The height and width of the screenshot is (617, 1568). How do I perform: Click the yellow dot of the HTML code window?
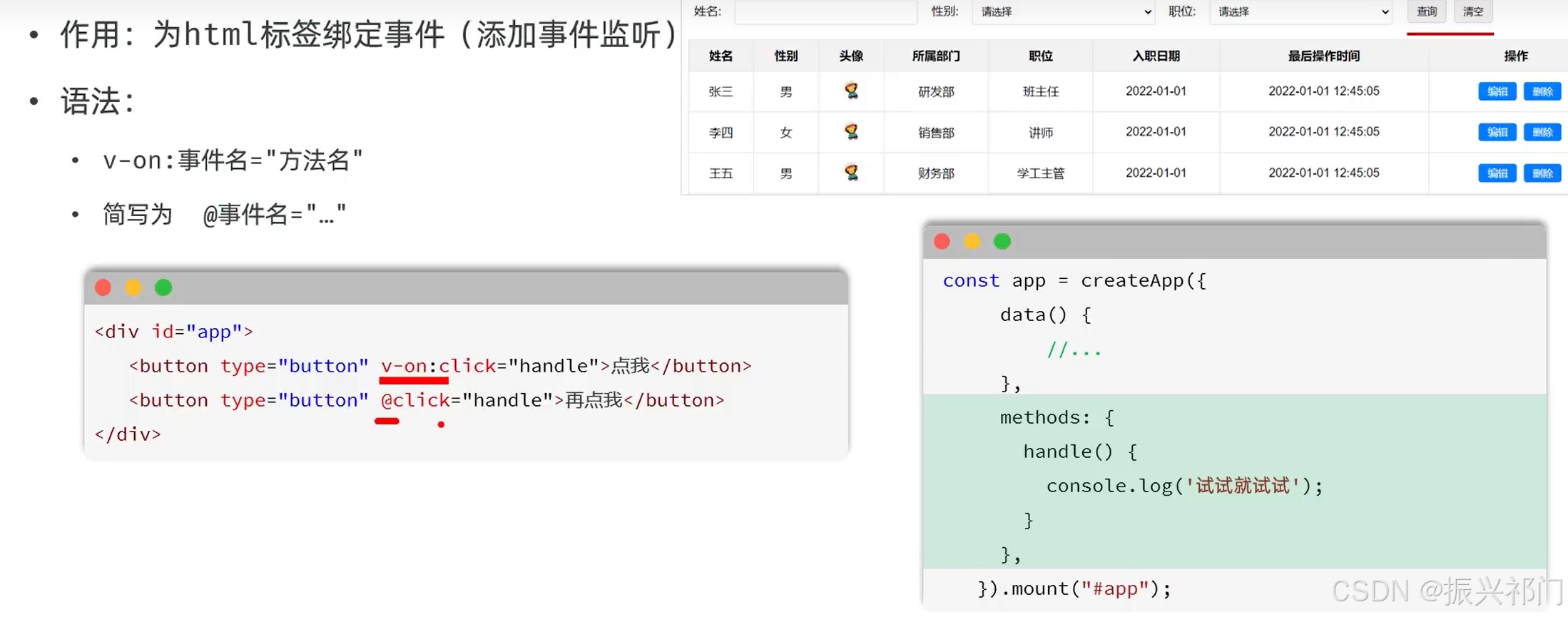pyautogui.click(x=133, y=287)
